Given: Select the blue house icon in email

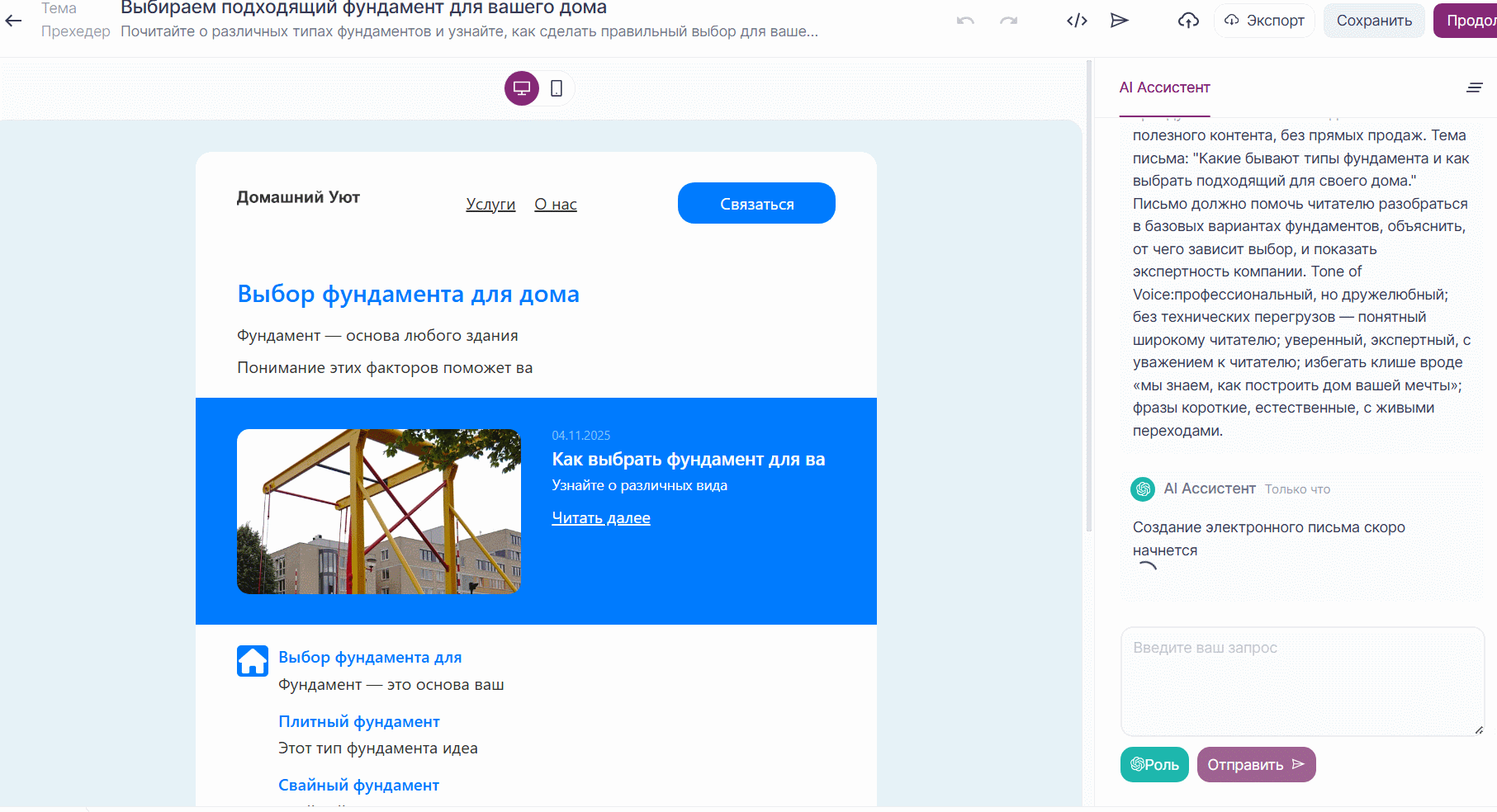Looking at the screenshot, I should [x=253, y=661].
